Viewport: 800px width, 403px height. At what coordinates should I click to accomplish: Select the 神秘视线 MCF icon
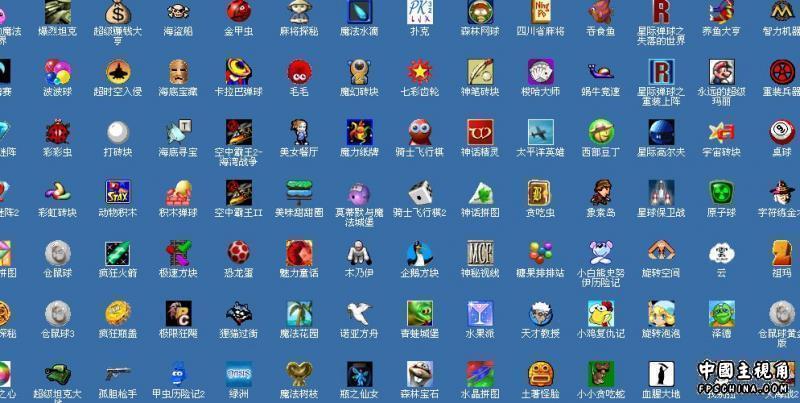[480, 253]
